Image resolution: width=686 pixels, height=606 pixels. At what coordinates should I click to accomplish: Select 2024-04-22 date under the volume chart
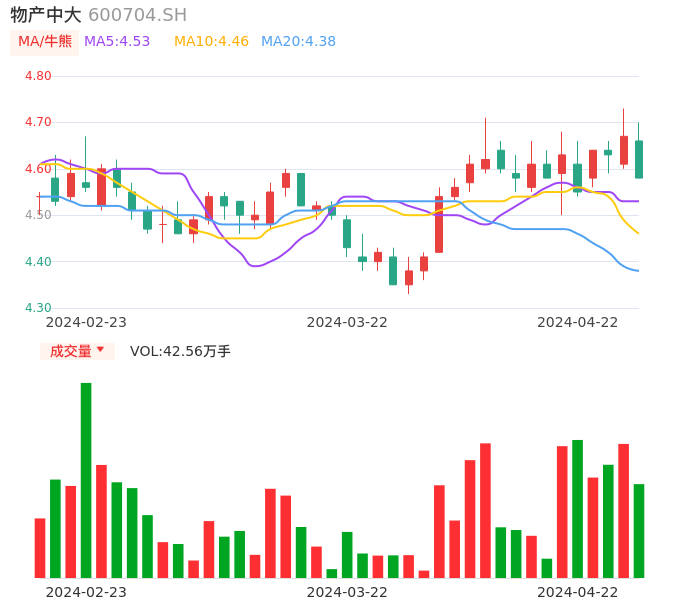pos(578,592)
